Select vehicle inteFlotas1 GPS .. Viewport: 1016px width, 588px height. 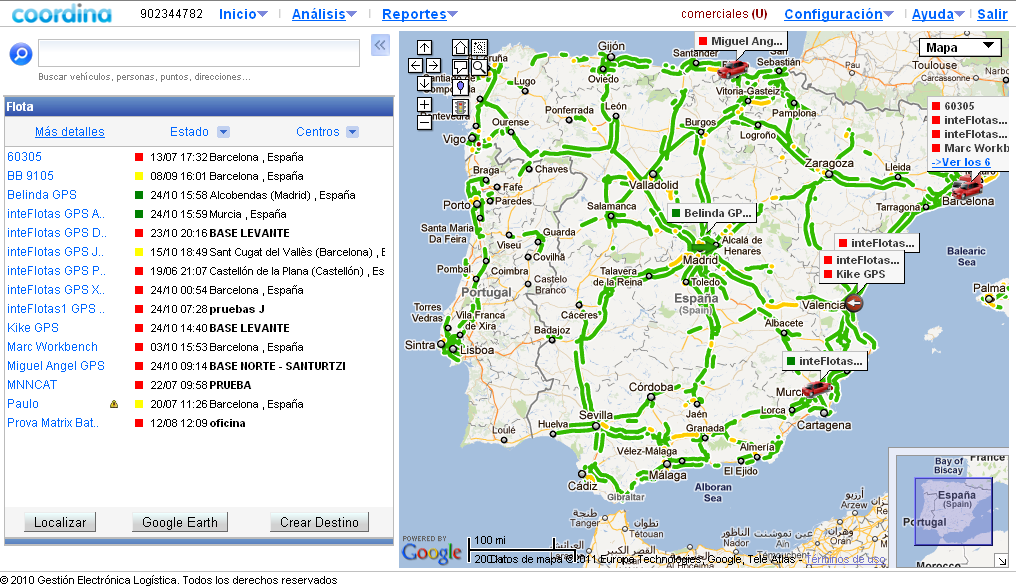pyautogui.click(x=56, y=309)
